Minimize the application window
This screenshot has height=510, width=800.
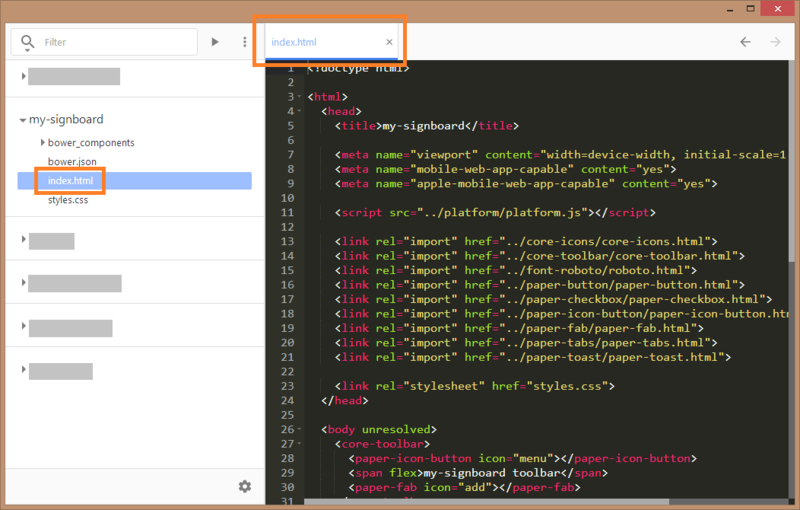click(730, 9)
